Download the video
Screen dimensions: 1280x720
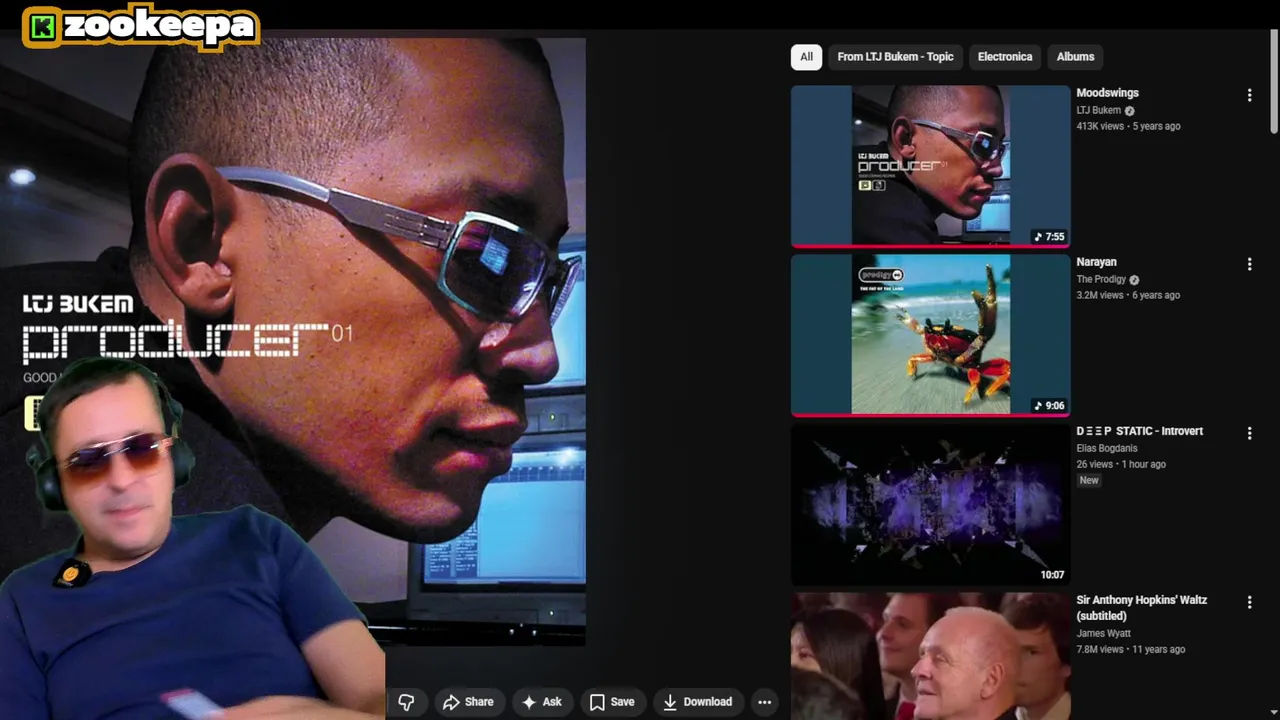coord(697,702)
